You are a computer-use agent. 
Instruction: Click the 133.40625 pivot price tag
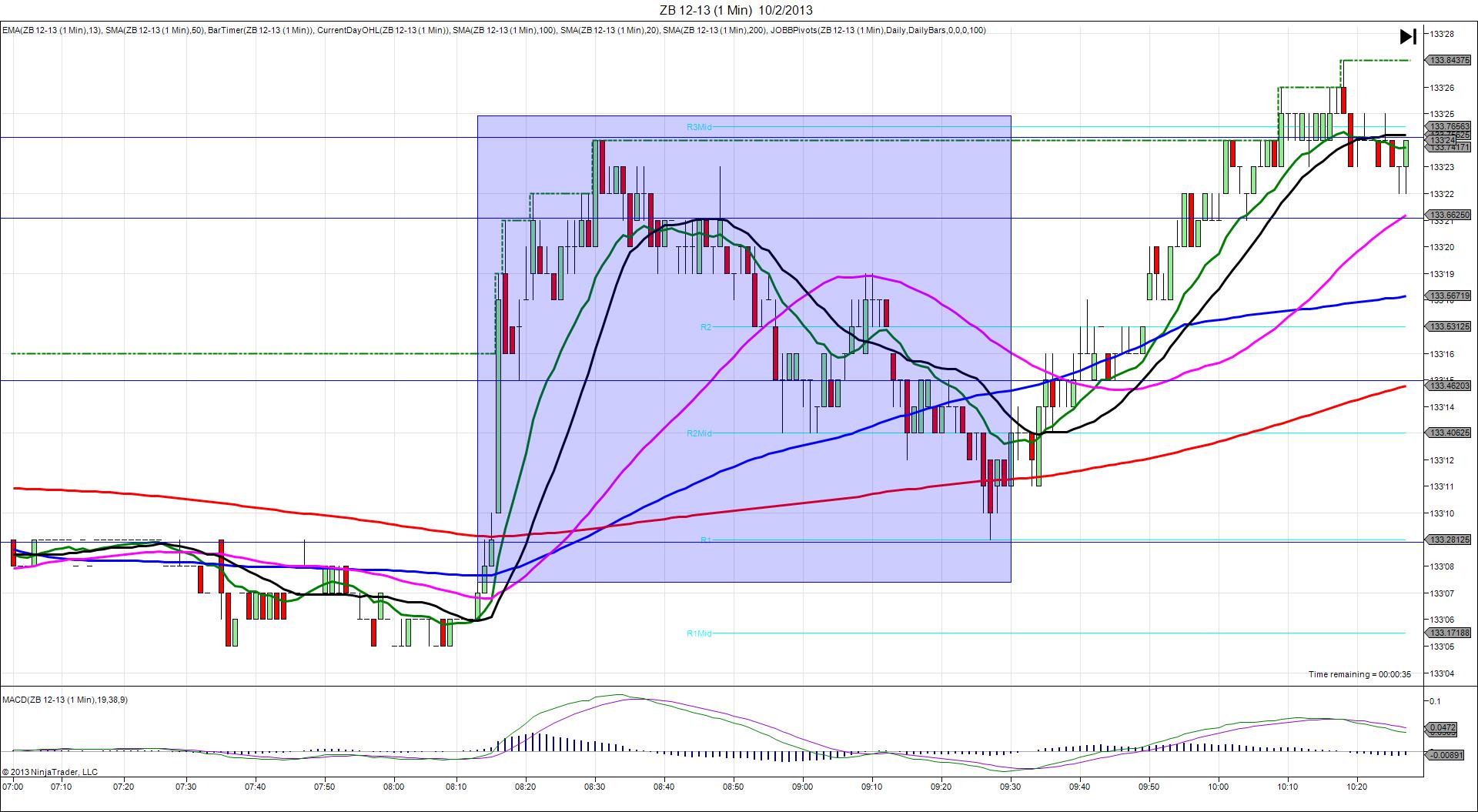click(1448, 433)
